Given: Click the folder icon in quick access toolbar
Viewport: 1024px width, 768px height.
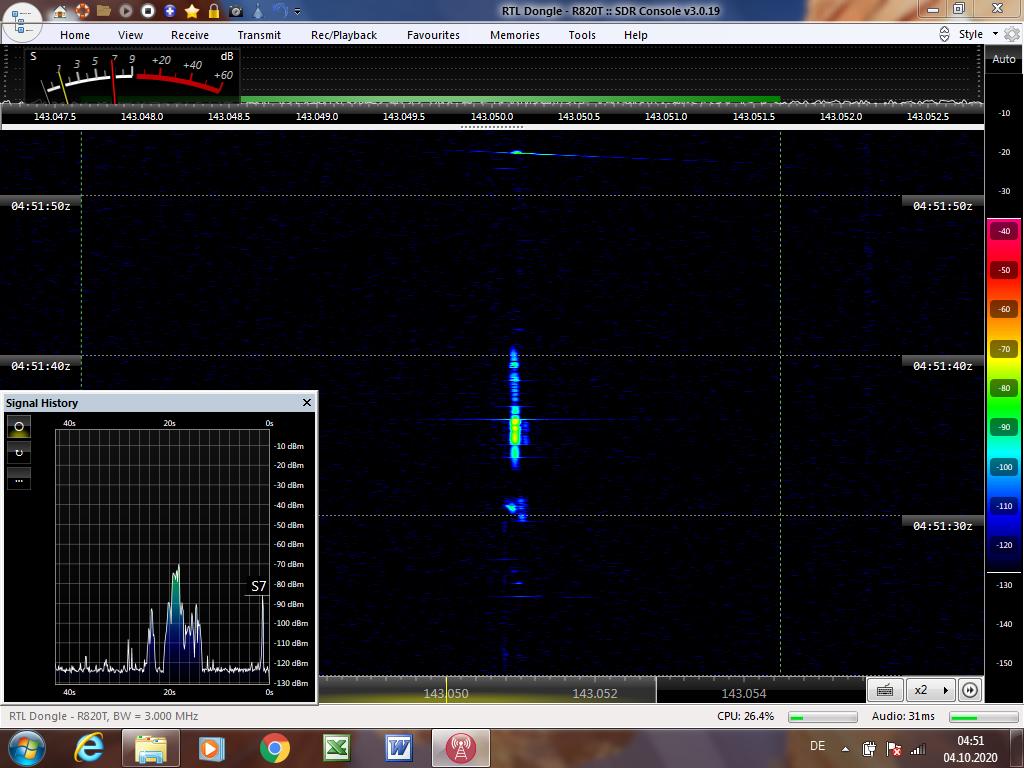Looking at the screenshot, I should coord(104,11).
